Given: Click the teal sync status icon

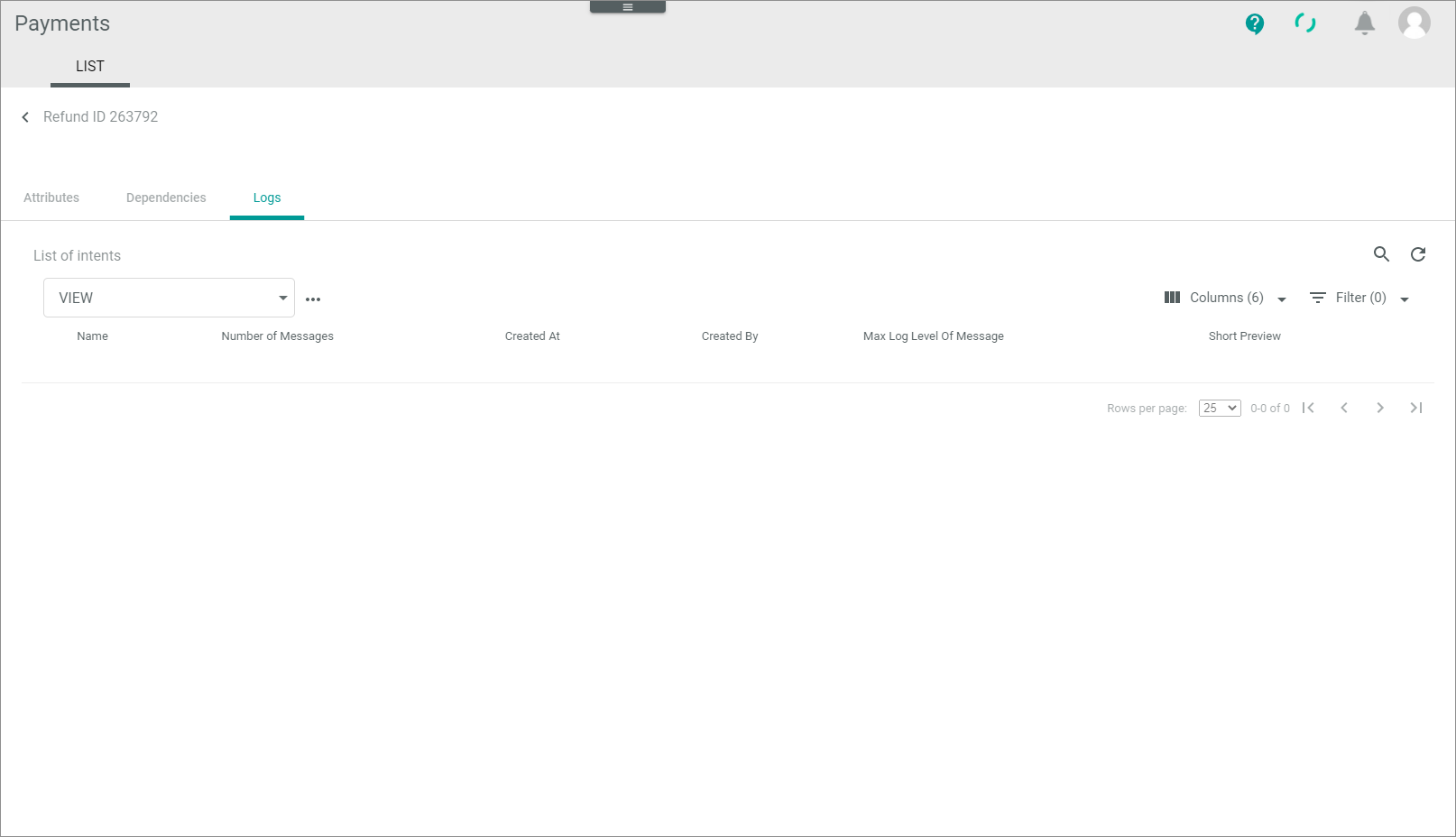Looking at the screenshot, I should 1304,23.
